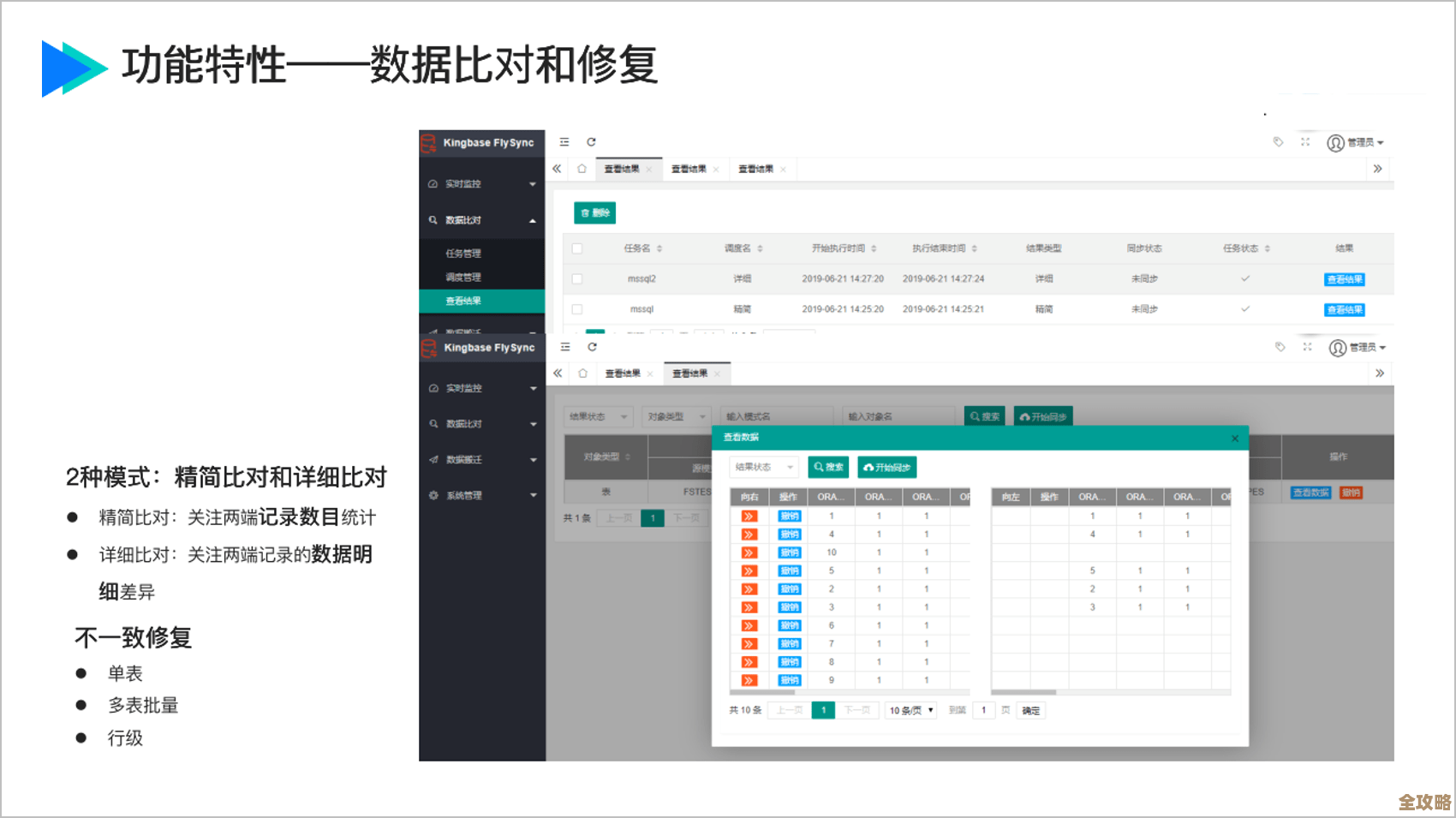Check the checkbox for the mssql row
Viewport: 1456px width, 818px height.
pyautogui.click(x=578, y=309)
